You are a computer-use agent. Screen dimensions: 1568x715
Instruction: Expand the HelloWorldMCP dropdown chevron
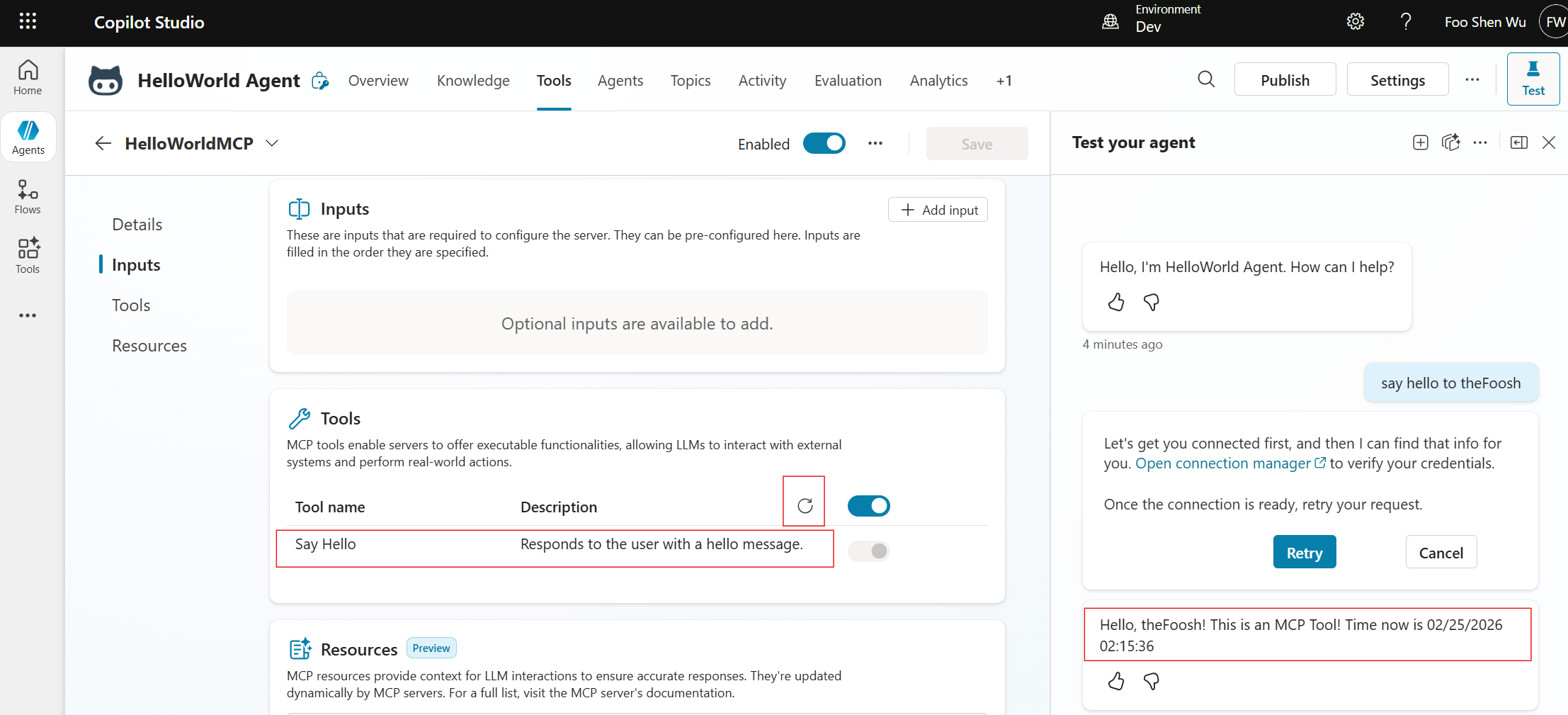click(272, 143)
